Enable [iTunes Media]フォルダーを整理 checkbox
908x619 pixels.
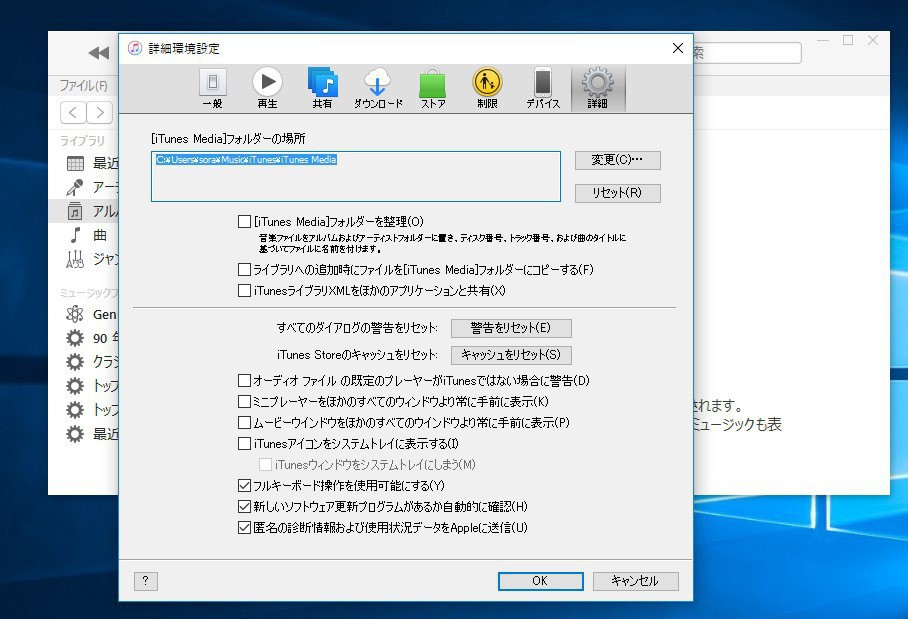tap(244, 222)
